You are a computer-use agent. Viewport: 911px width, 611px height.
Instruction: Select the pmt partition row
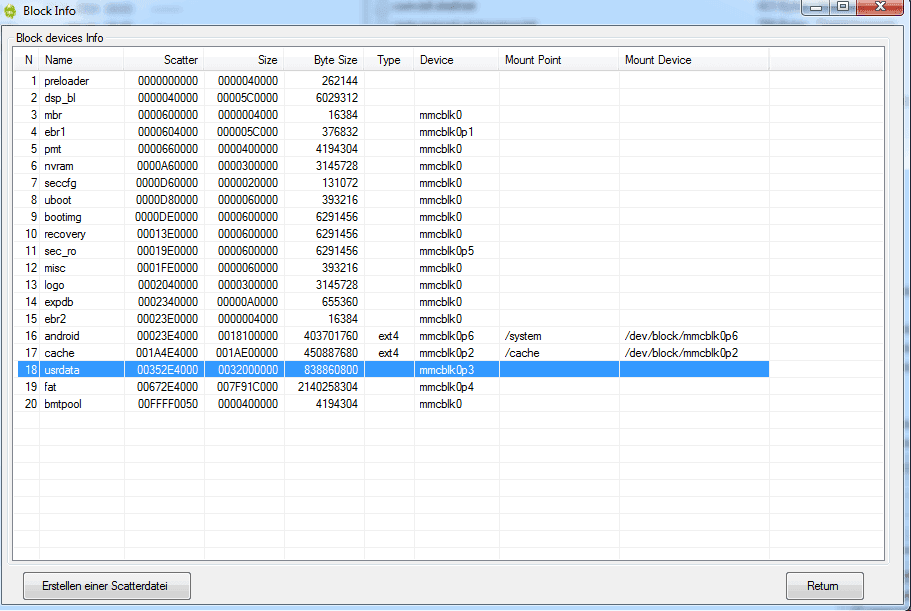393,149
